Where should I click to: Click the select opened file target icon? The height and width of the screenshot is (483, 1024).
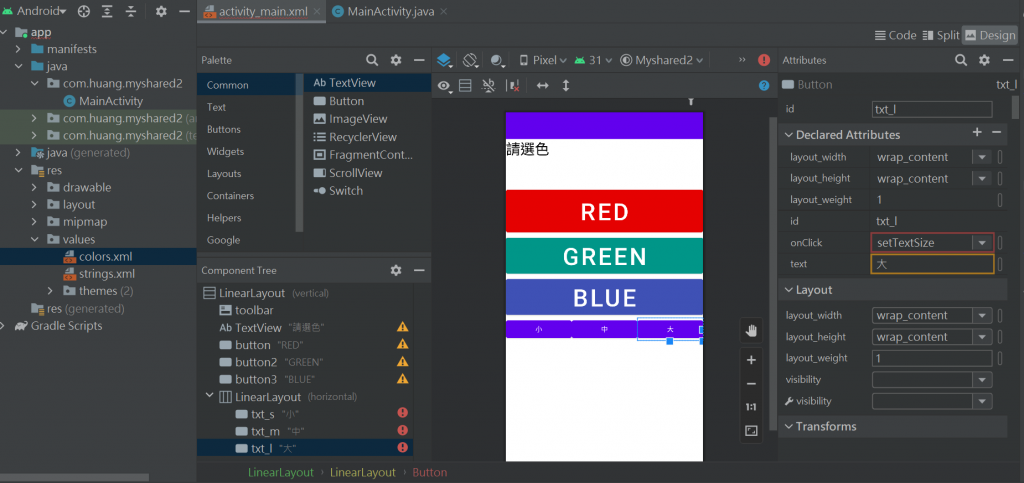coord(83,12)
